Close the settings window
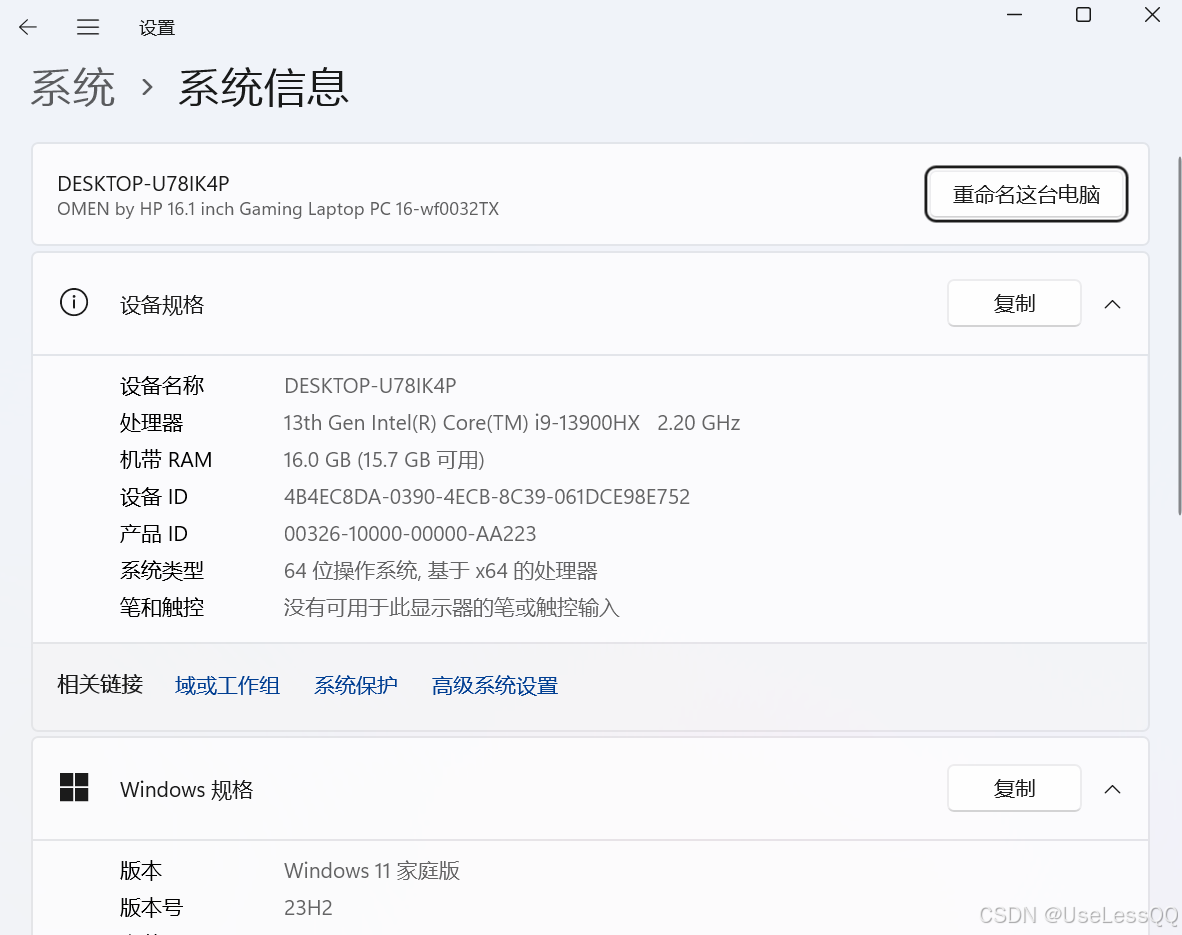This screenshot has width=1182, height=935. coord(1152,15)
